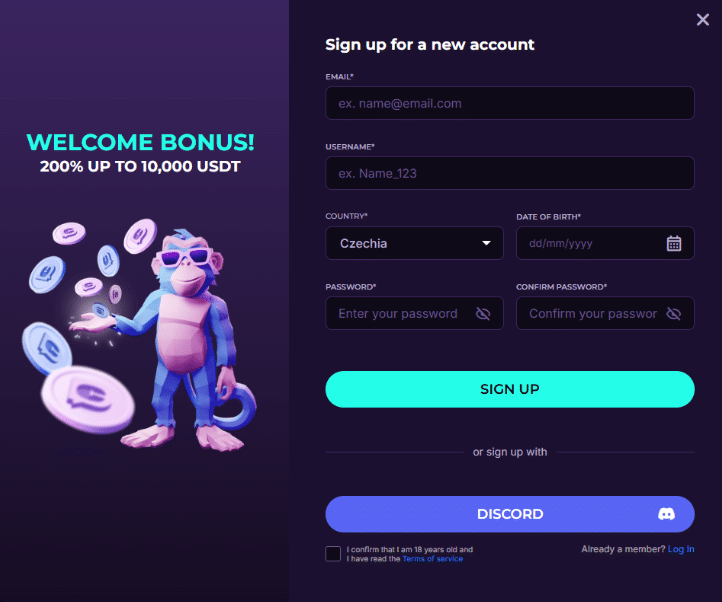The height and width of the screenshot is (602, 722).
Task: Focus the Confirm Password field
Action: 592,314
